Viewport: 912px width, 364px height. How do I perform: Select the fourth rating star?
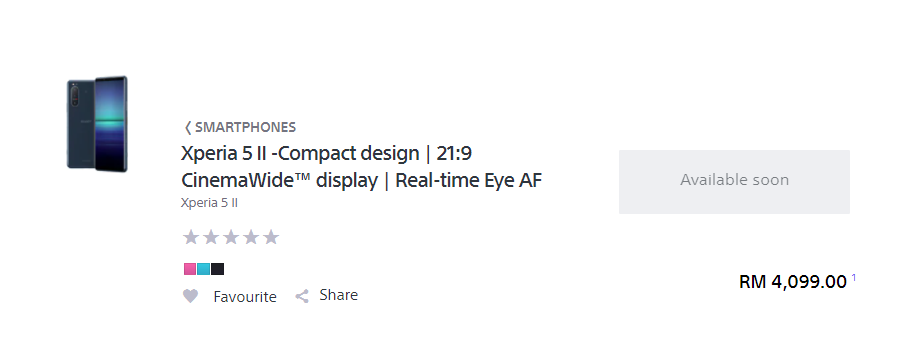tap(251, 237)
